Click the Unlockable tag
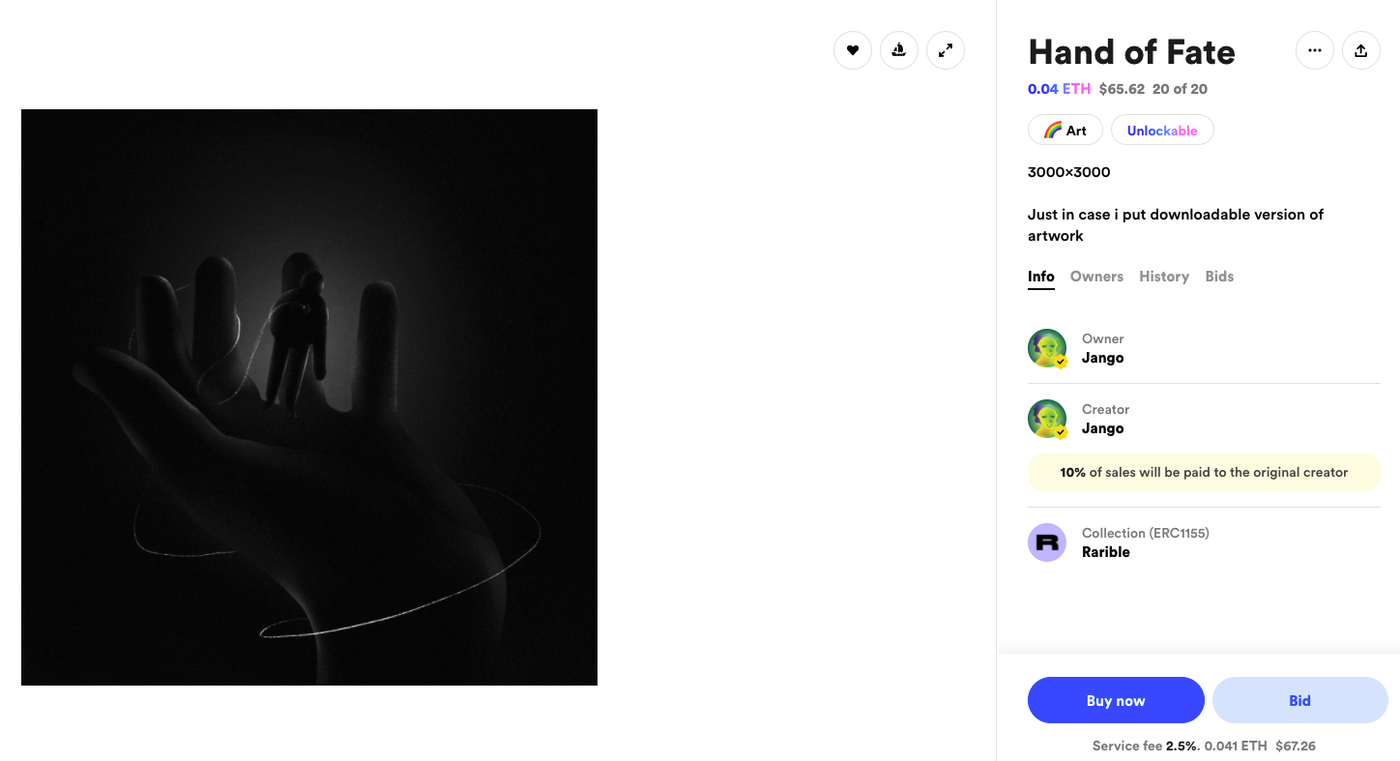 (x=1162, y=130)
